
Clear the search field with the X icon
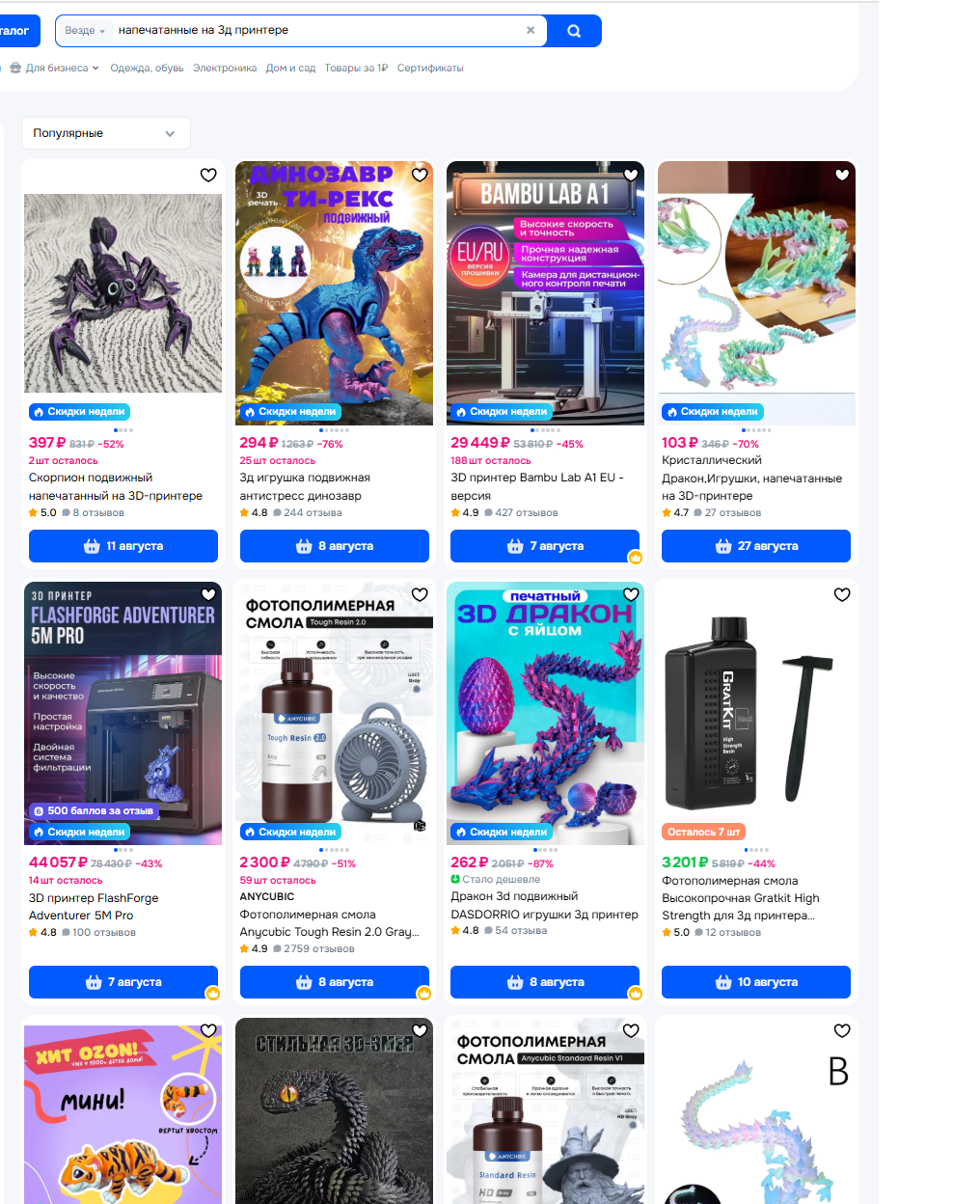tap(531, 30)
